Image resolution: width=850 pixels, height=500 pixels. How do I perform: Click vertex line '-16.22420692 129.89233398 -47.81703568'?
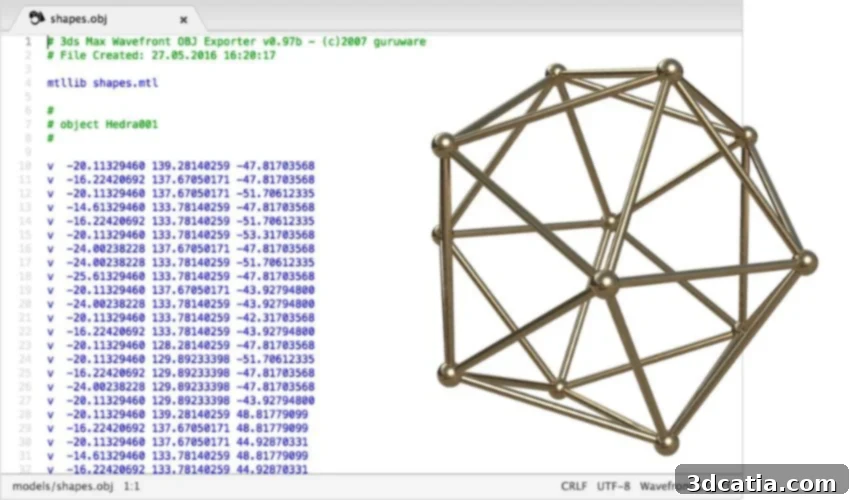click(181, 373)
